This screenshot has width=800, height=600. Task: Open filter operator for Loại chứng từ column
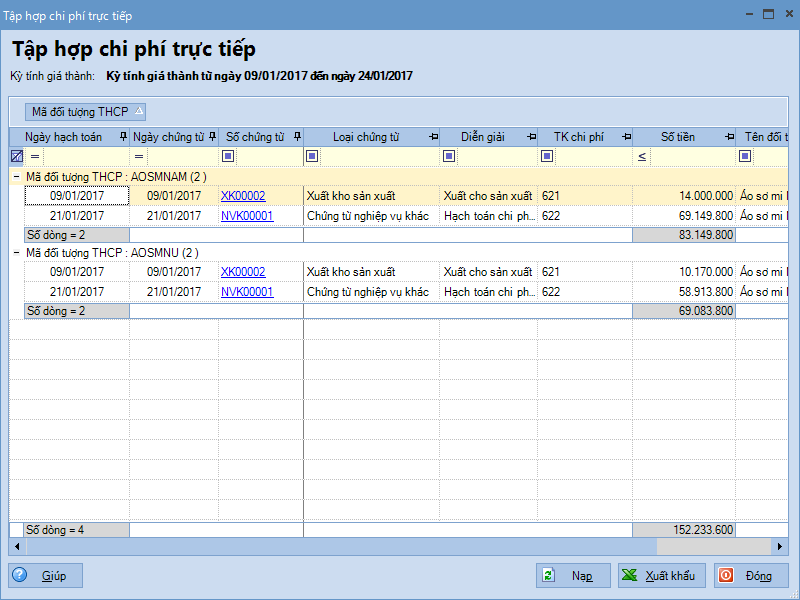pos(313,156)
